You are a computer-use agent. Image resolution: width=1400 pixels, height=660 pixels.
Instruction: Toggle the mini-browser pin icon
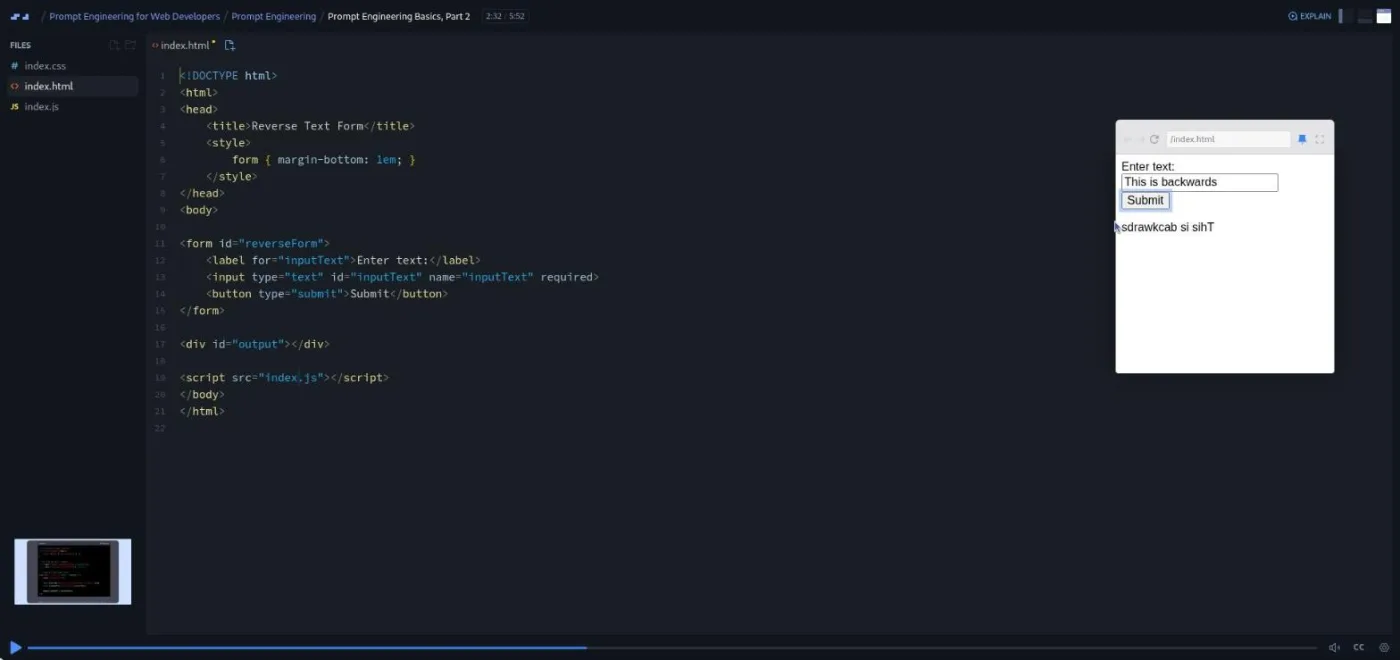point(1302,139)
